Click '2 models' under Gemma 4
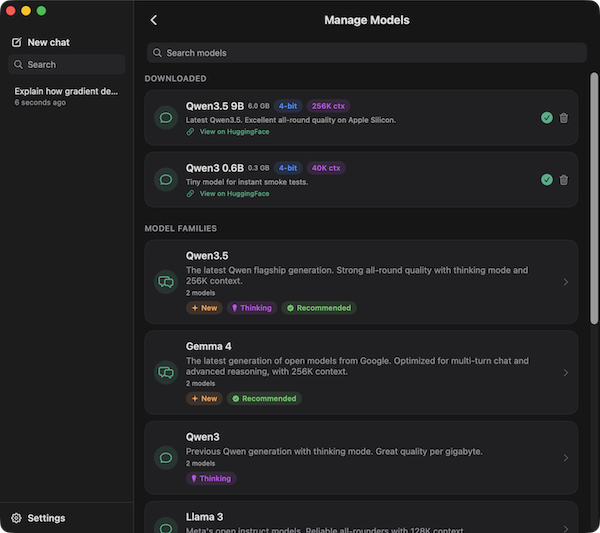Viewport: 600px width, 533px height. click(x=201, y=383)
